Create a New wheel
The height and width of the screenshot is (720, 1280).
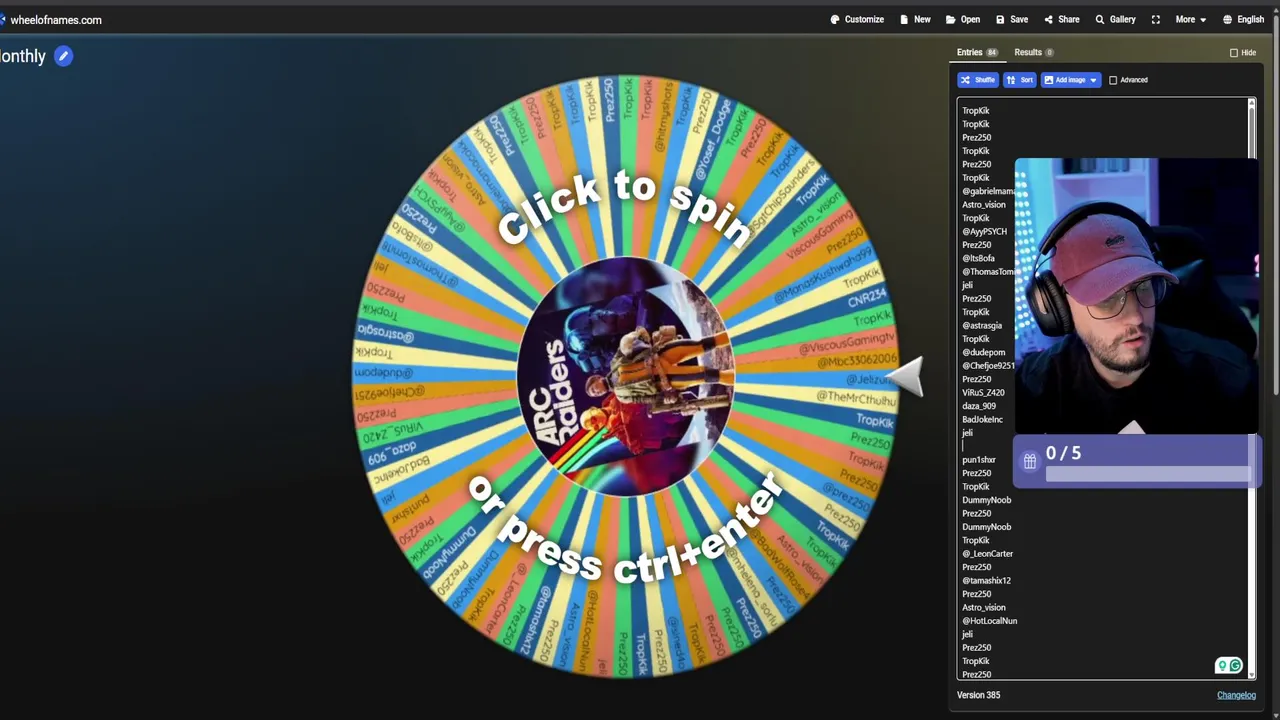point(915,19)
